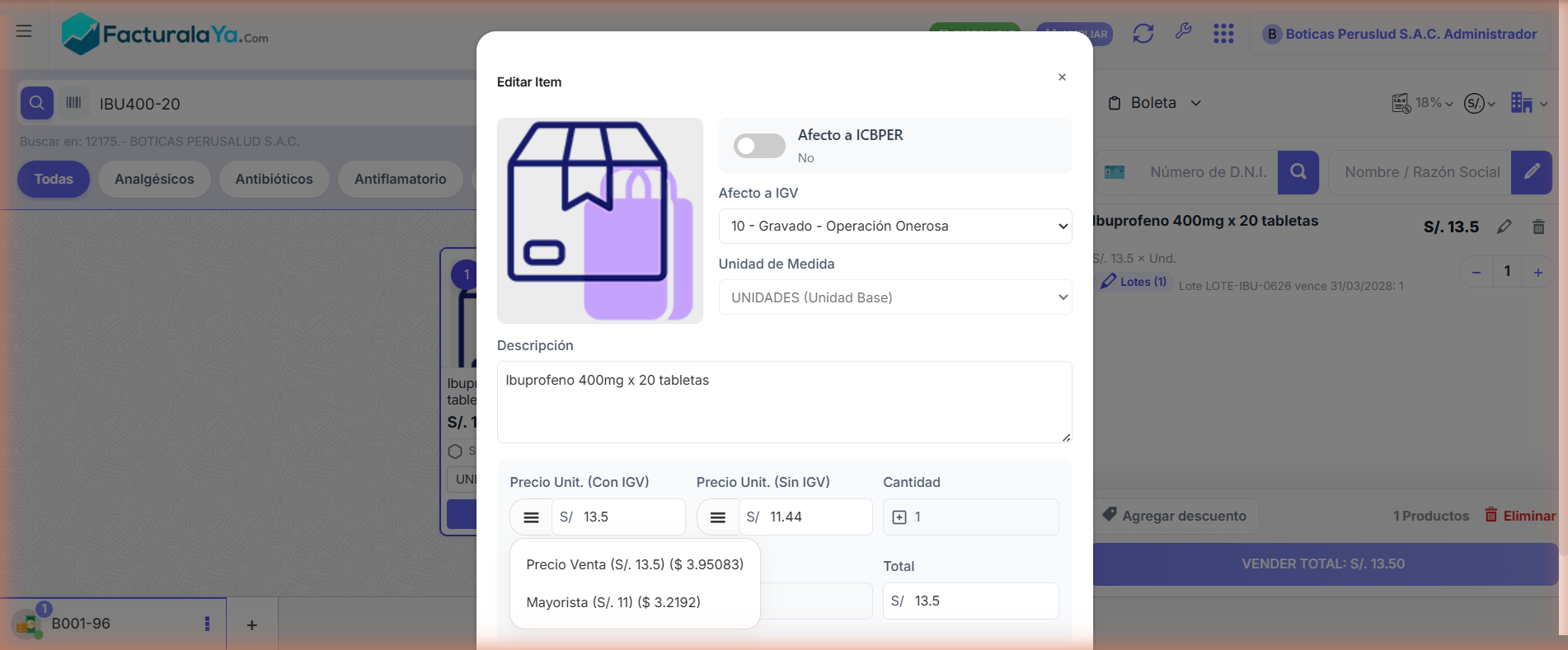Open price list menu for Sin IGV
Screen dimensions: 1568x650
coord(718,517)
